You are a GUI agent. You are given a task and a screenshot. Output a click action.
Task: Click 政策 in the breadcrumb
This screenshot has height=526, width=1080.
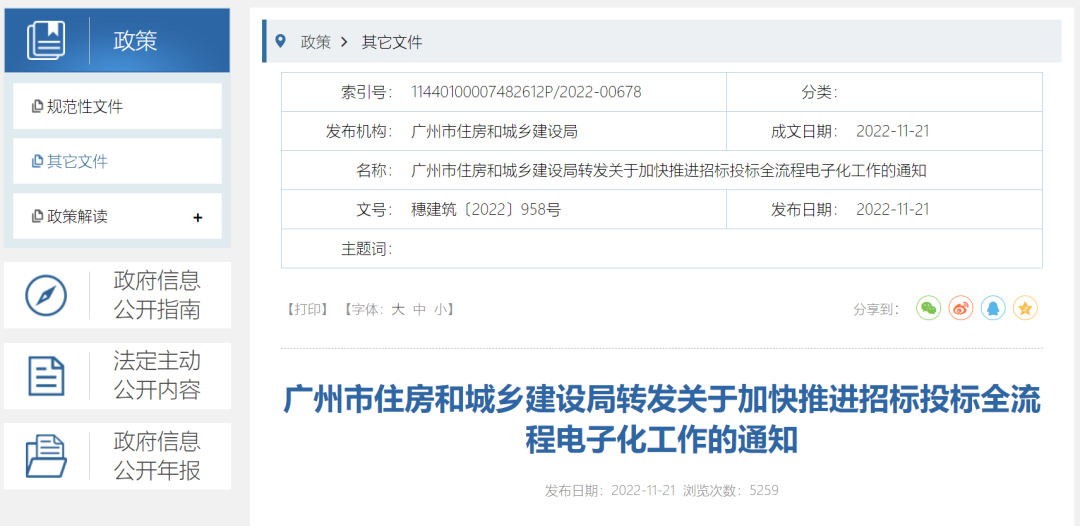pyautogui.click(x=315, y=42)
